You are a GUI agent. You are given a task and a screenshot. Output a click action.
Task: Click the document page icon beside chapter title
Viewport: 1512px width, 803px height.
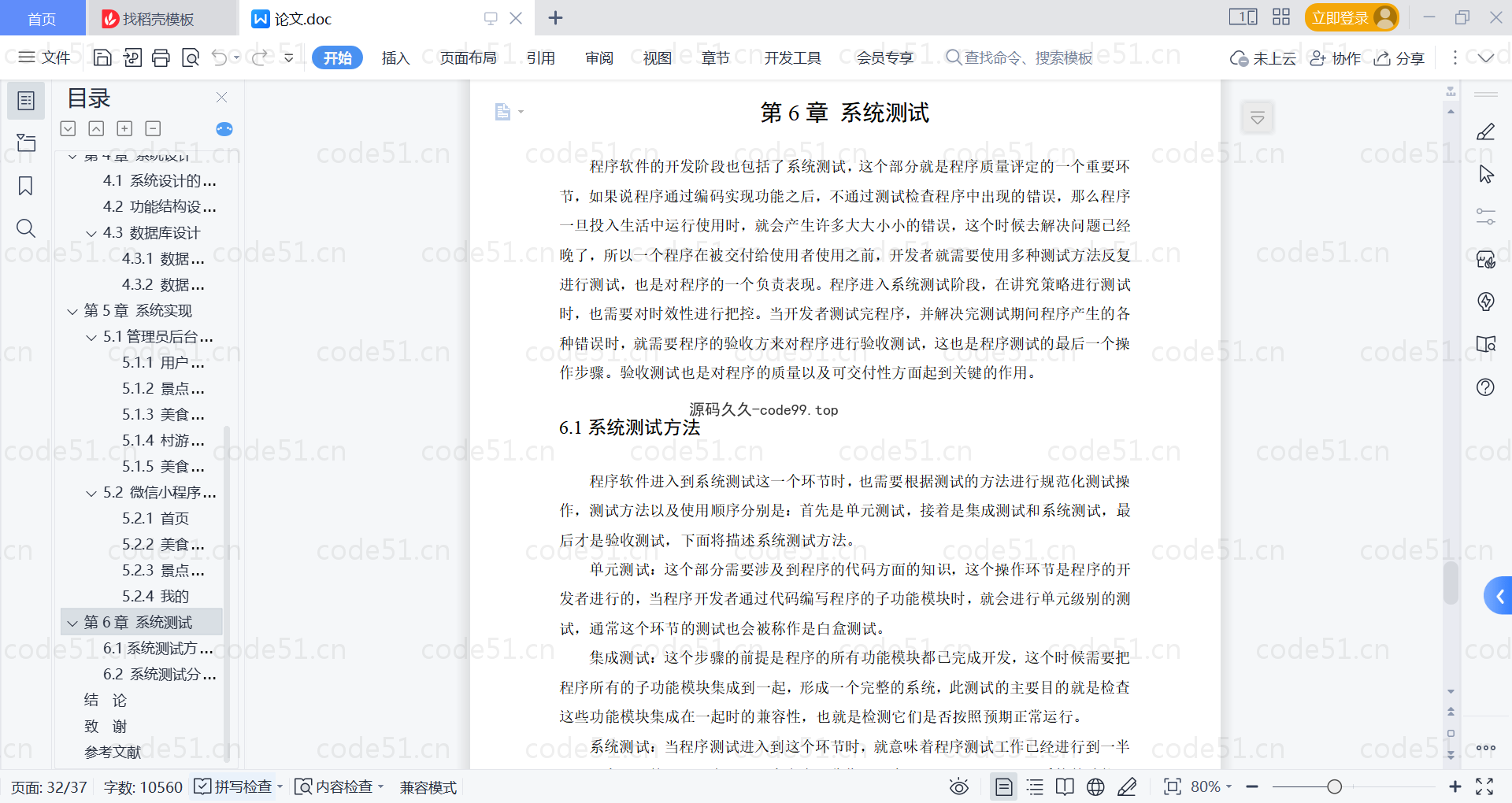click(502, 112)
